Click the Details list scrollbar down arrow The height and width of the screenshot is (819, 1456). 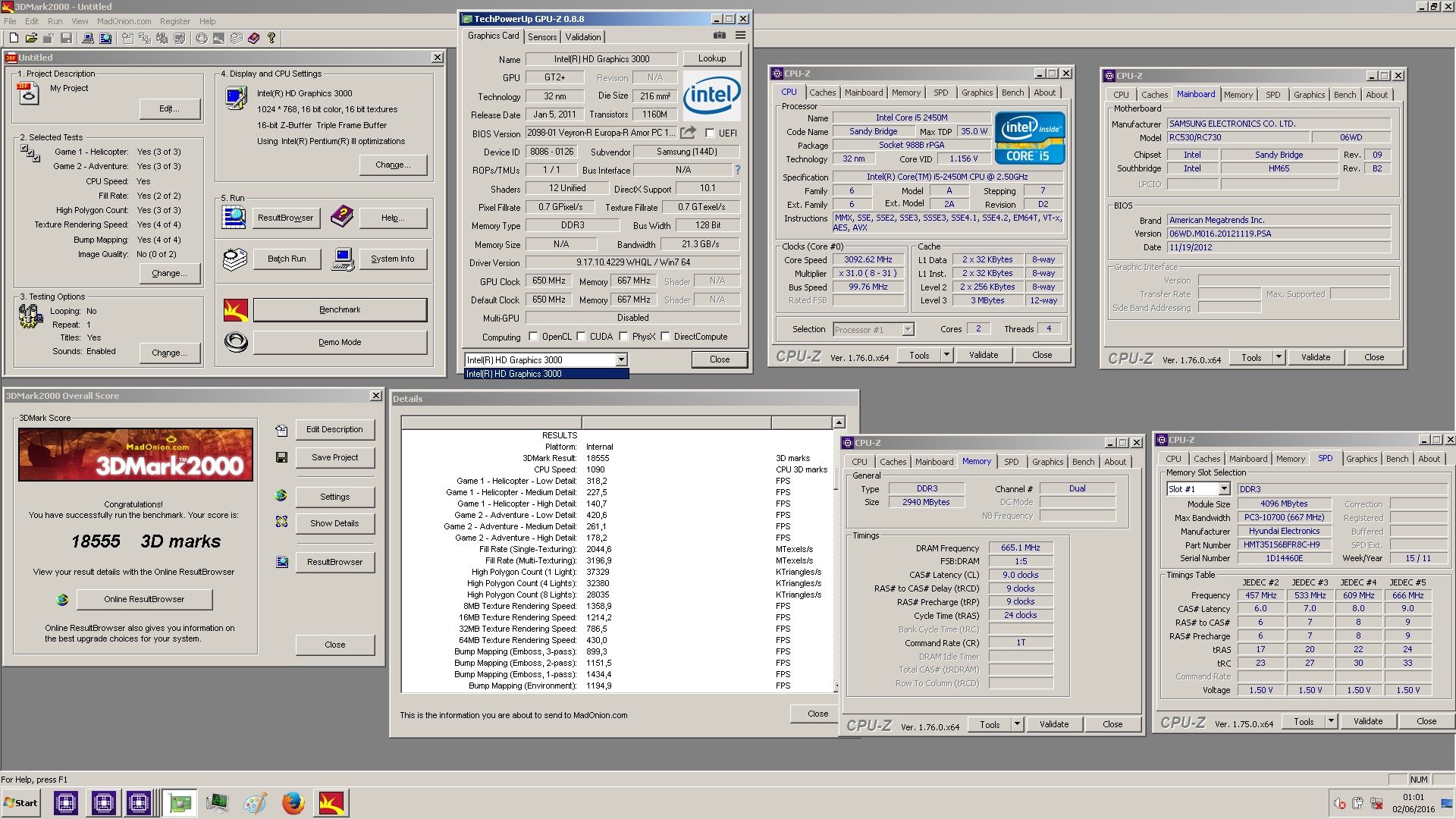click(837, 686)
